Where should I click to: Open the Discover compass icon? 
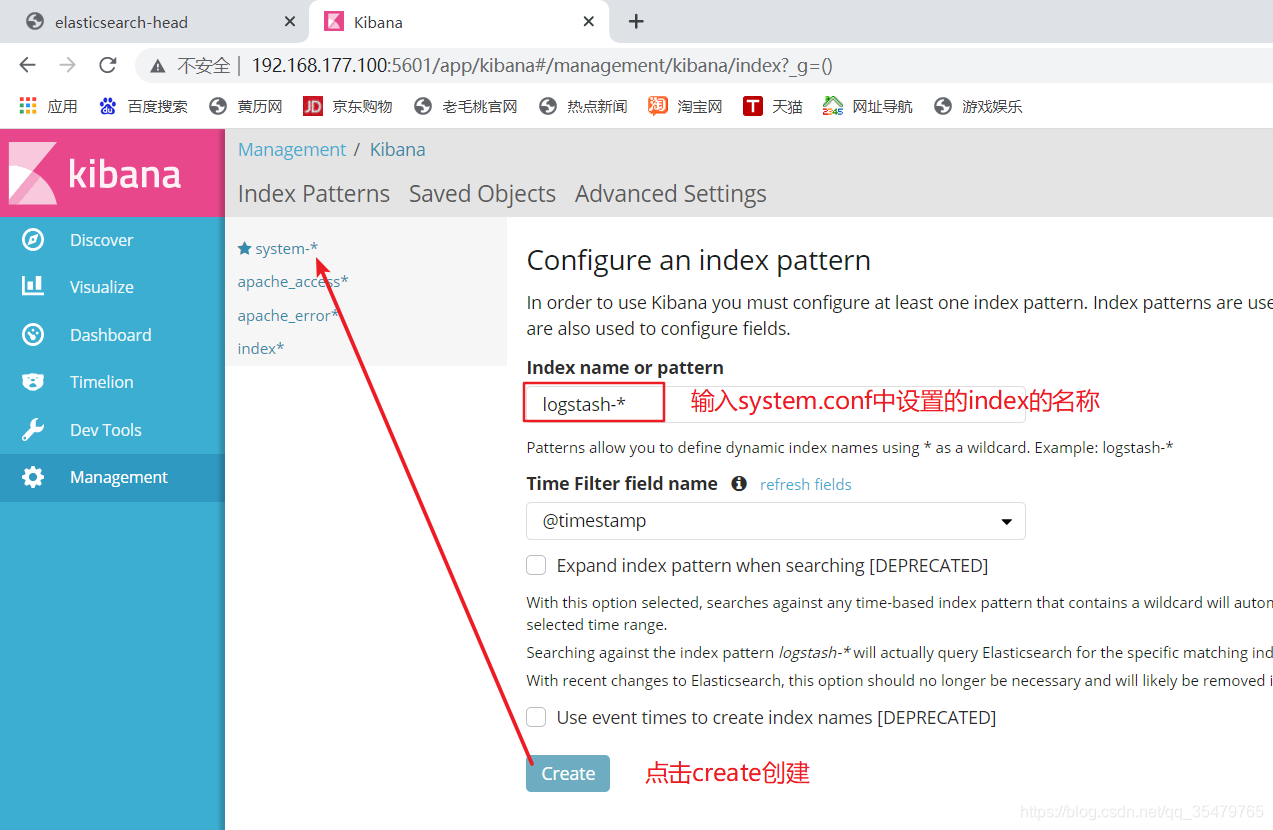click(x=33, y=240)
